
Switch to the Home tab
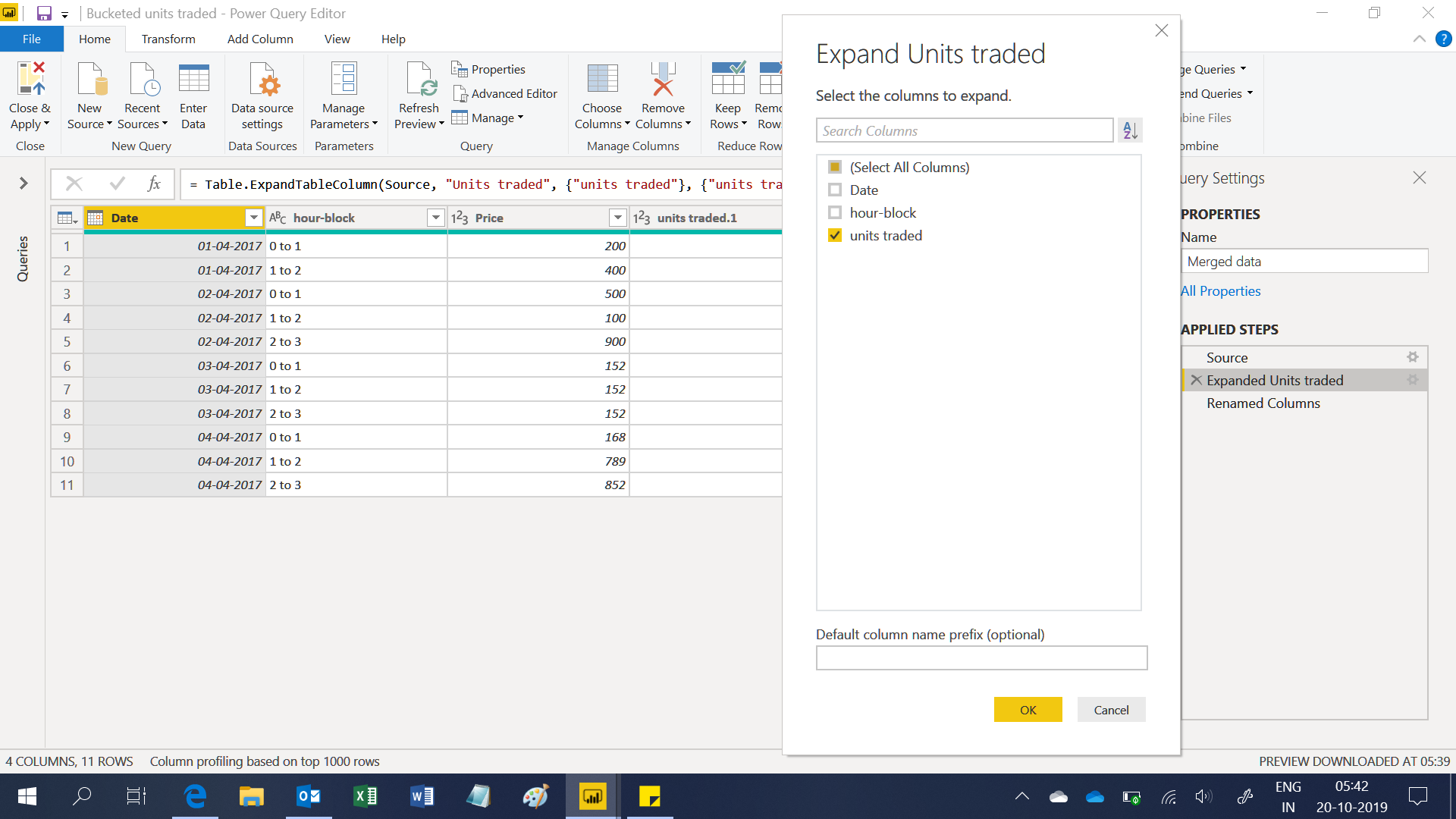click(95, 39)
